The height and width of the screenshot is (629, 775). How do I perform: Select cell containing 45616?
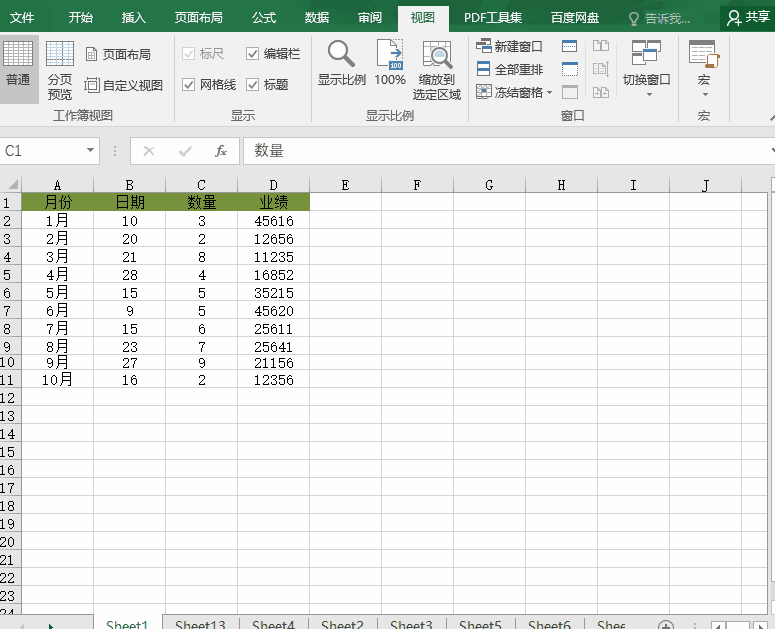pos(273,221)
